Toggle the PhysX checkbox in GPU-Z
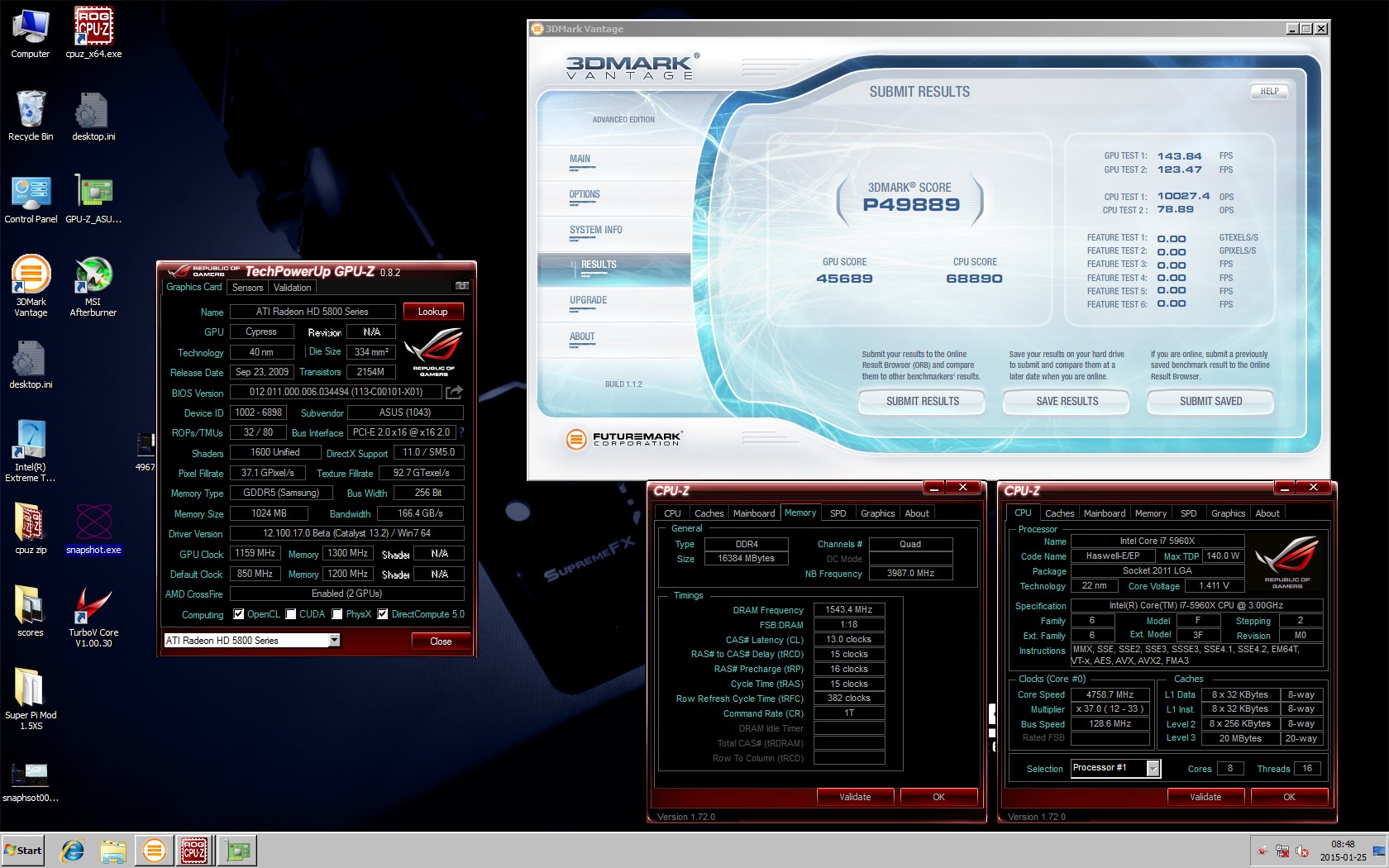1389x868 pixels. pos(337,614)
